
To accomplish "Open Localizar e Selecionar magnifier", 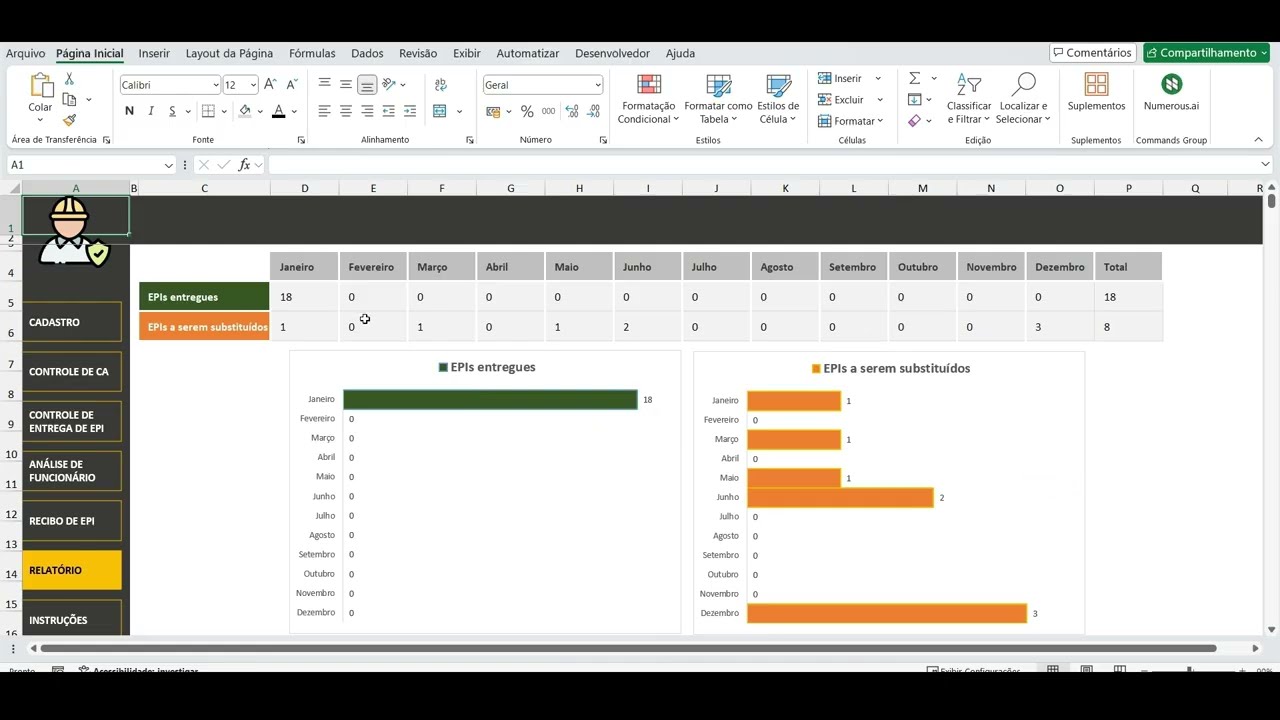I will click(1023, 99).
